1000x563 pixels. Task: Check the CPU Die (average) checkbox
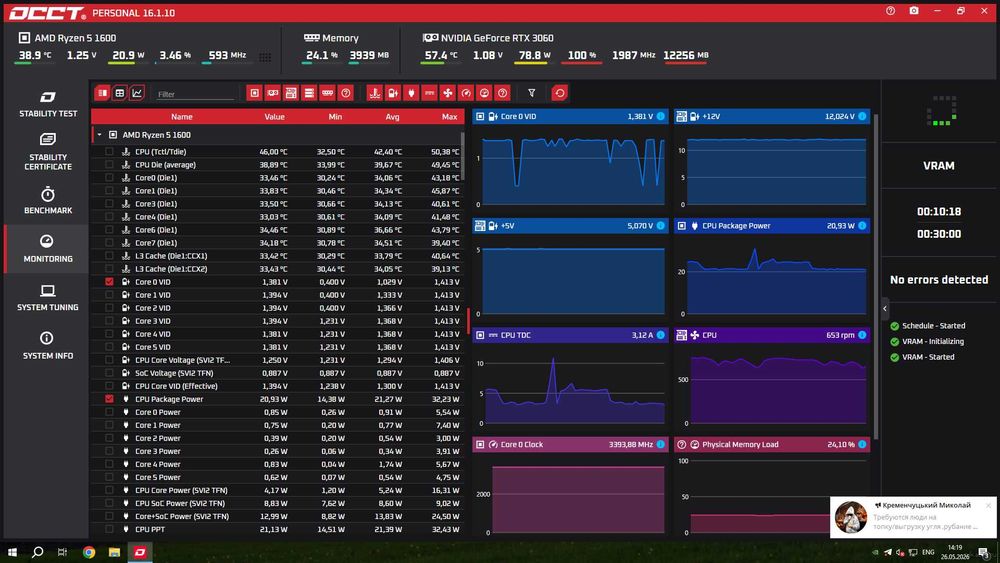109,165
